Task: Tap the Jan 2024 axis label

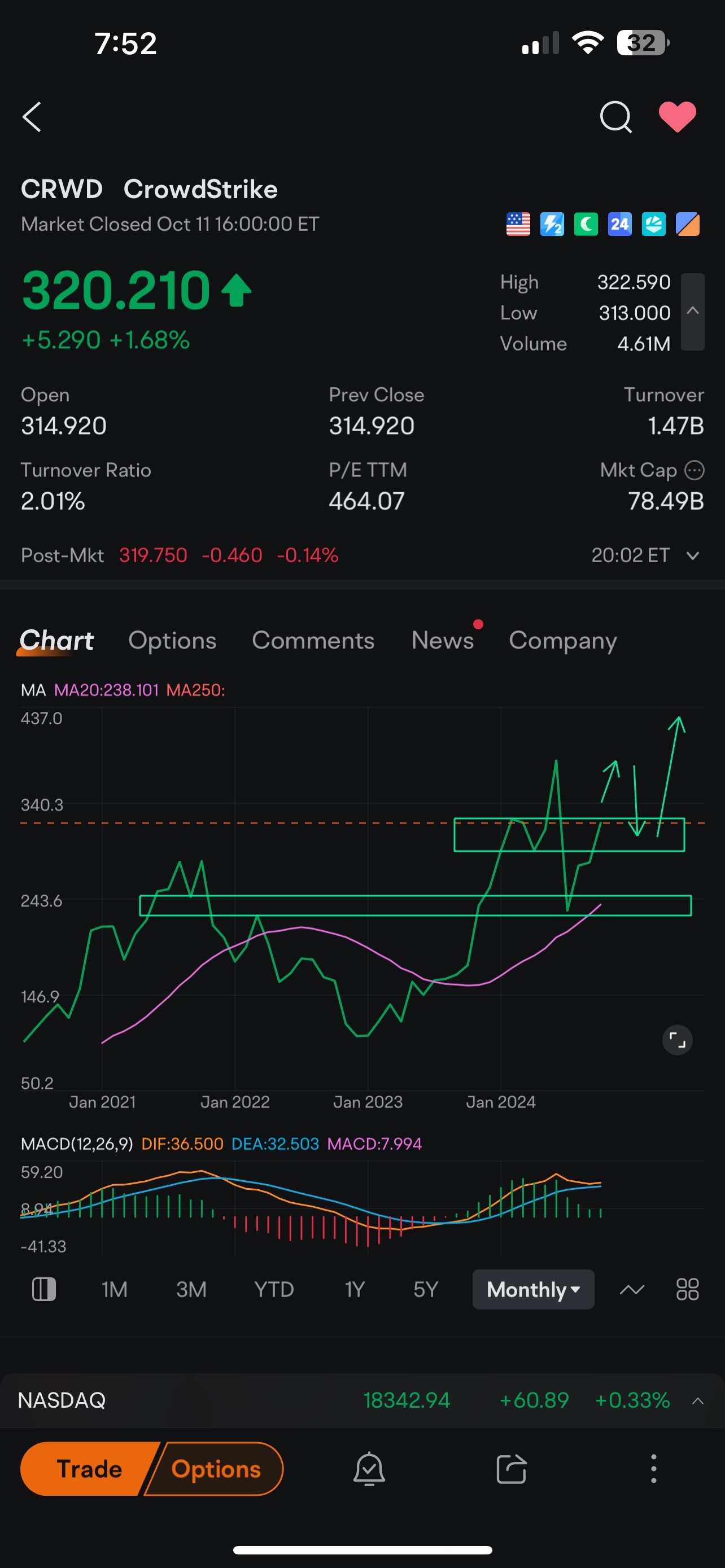Action: pyautogui.click(x=500, y=1102)
